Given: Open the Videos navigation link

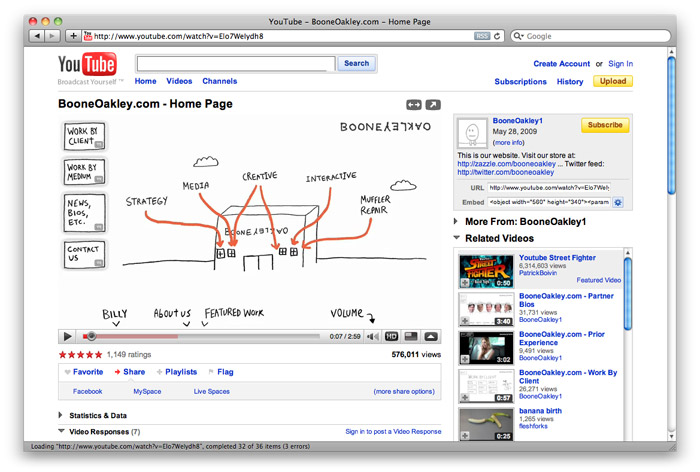Looking at the screenshot, I should 179,81.
